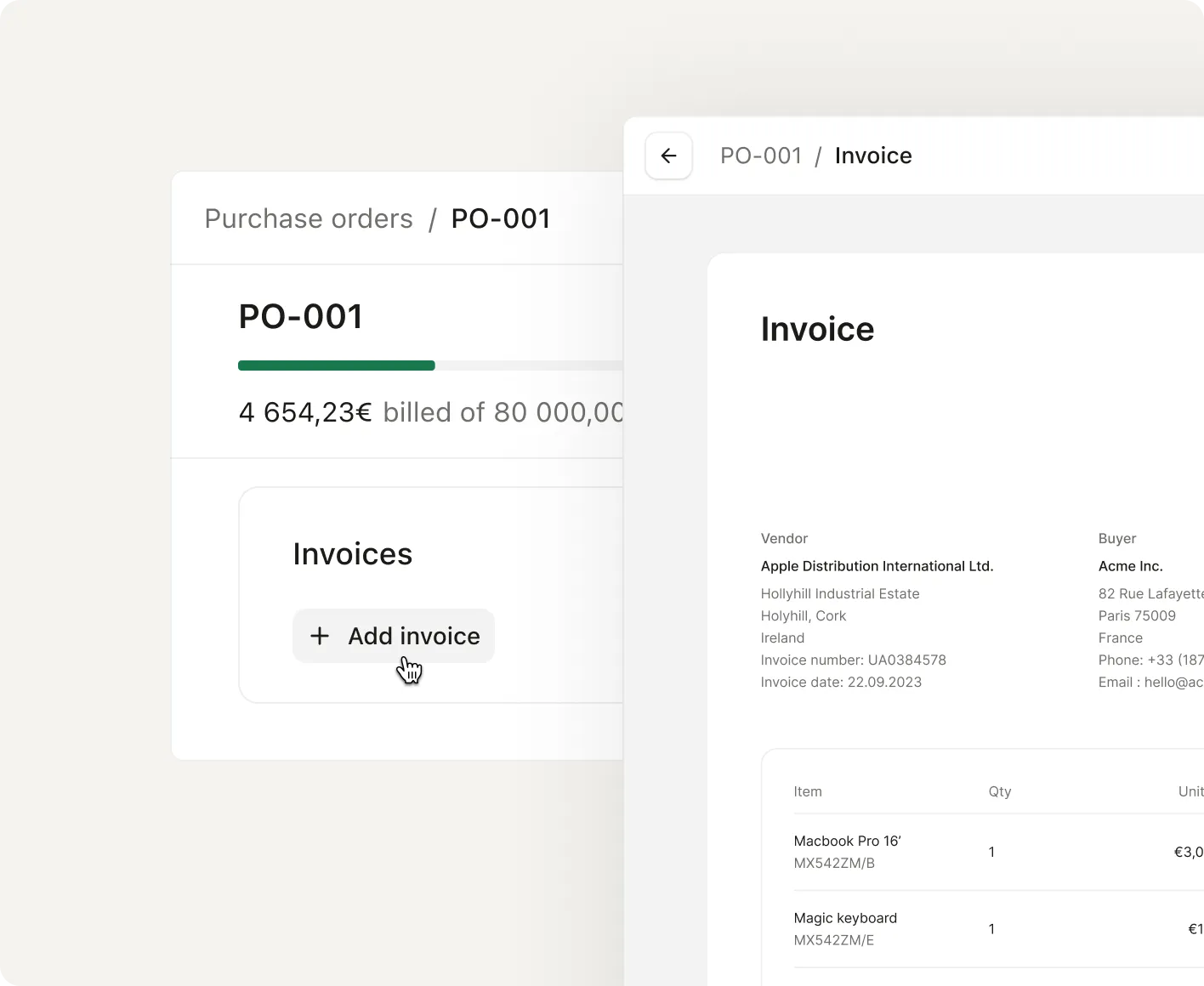Screen dimensions: 1204x986
Task: Click the PO-001 page heading
Action: pyautogui.click(x=301, y=315)
